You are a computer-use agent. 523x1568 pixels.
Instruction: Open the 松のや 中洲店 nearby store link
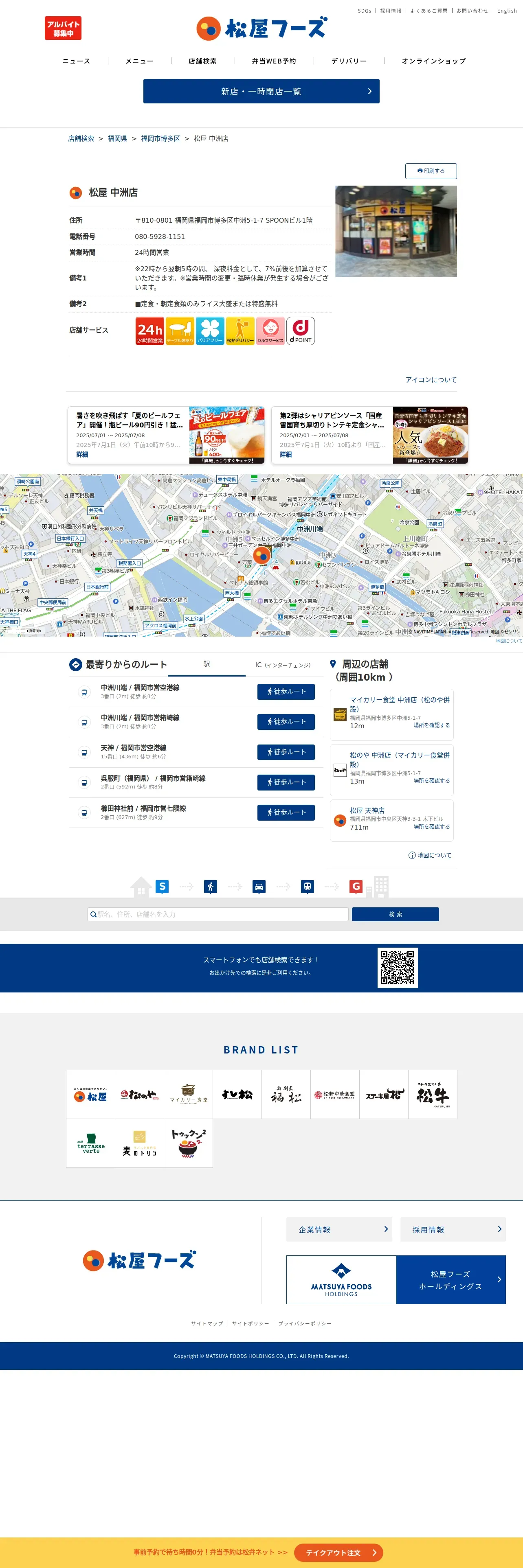tap(400, 760)
